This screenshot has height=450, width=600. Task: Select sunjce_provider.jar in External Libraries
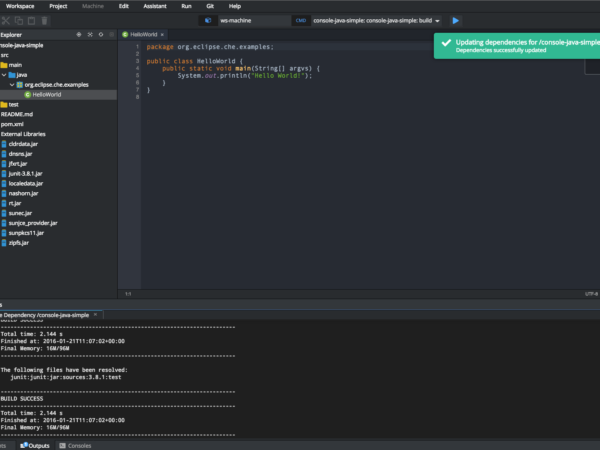coord(33,223)
